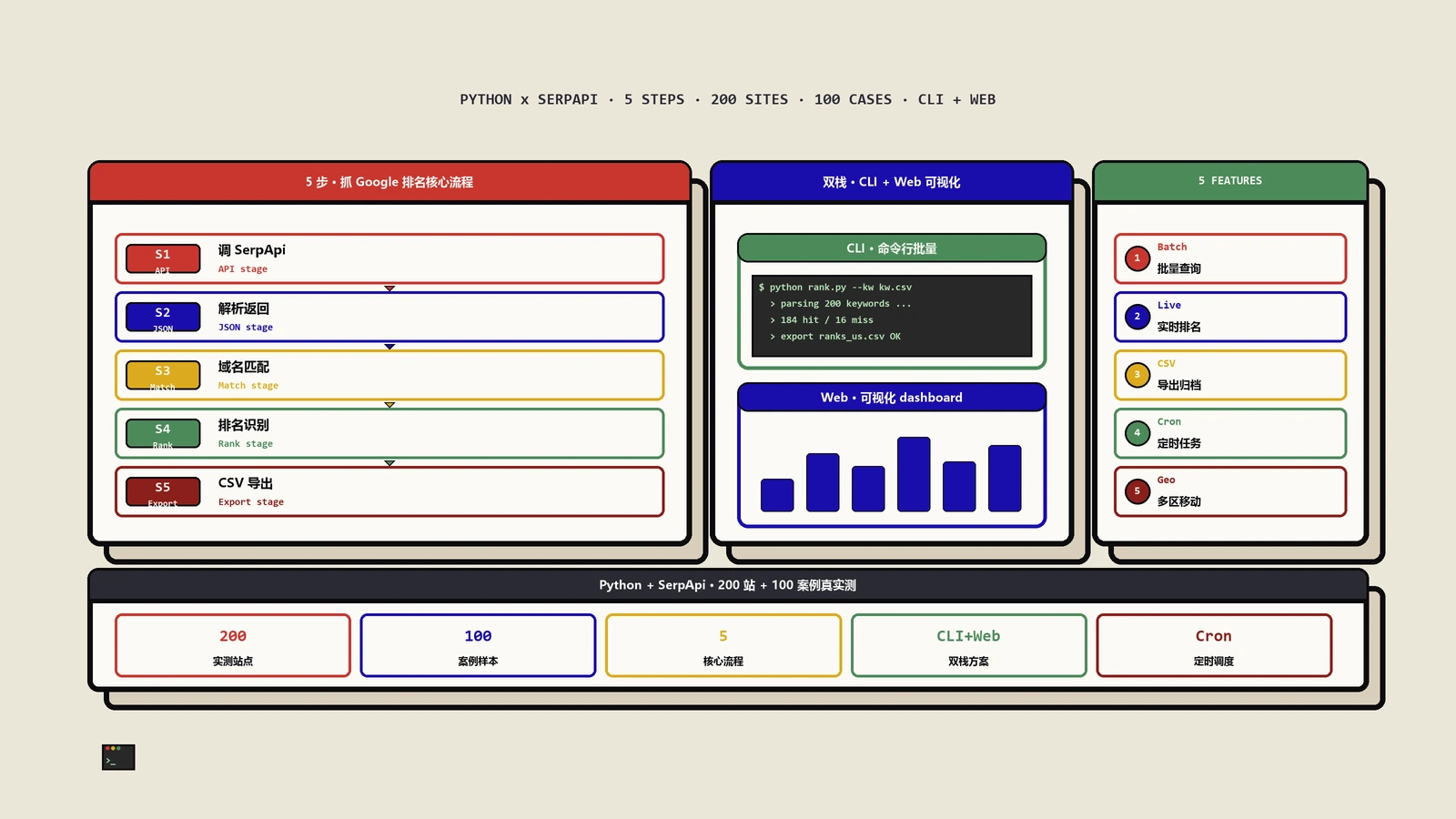Click the red number 1 circle beside Batch
Viewport: 1456px width, 819px height.
1137,258
